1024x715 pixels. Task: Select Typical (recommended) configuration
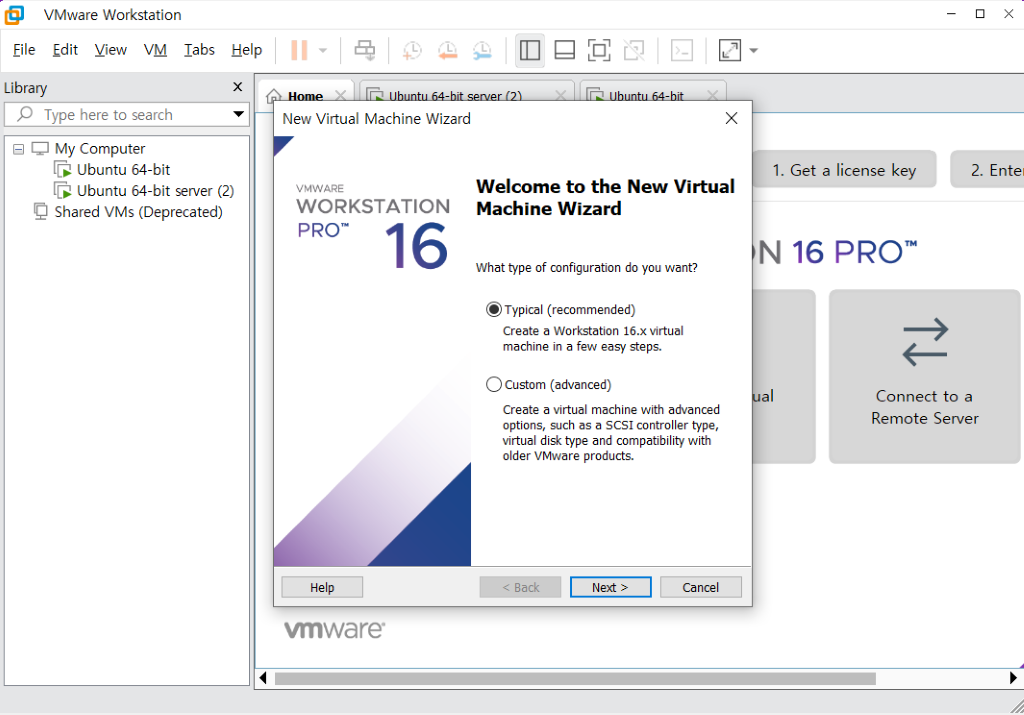[x=494, y=310]
